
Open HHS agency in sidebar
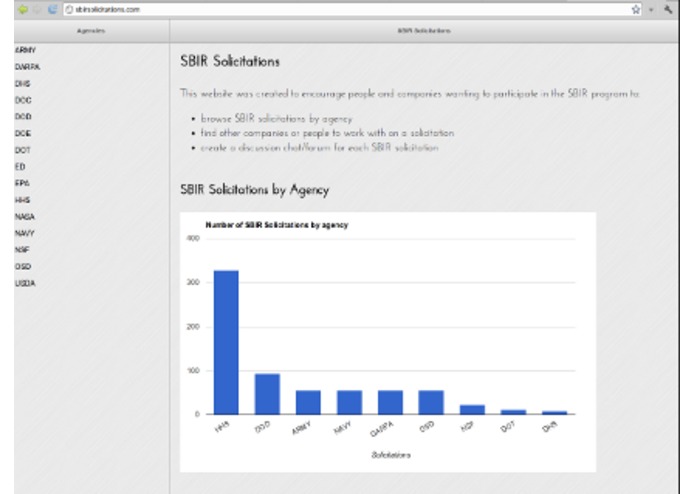coord(23,200)
